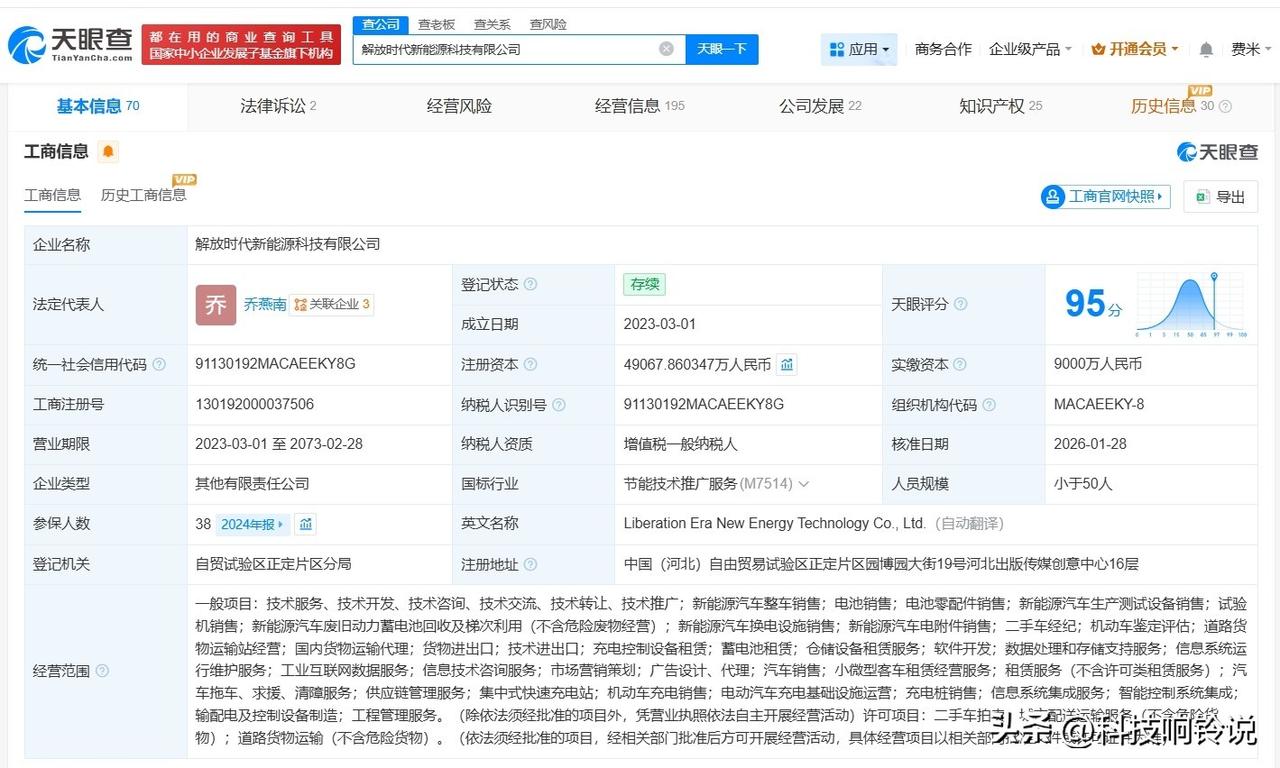Open the chart icon beside 2024年报

pos(306,524)
